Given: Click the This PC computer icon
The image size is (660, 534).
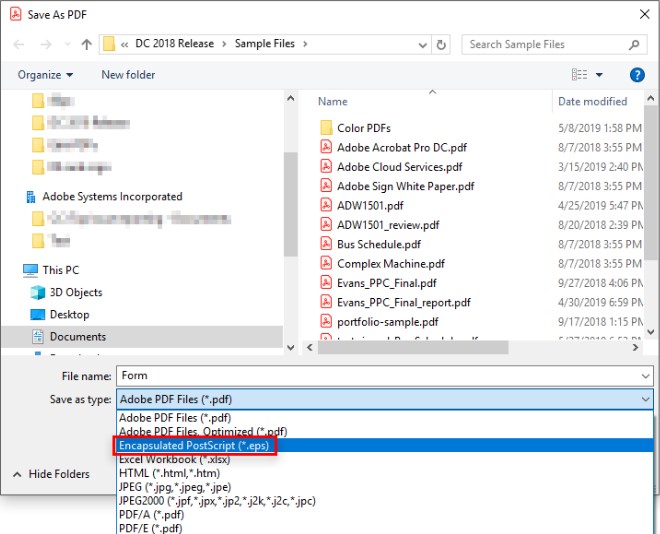Looking at the screenshot, I should (x=30, y=270).
